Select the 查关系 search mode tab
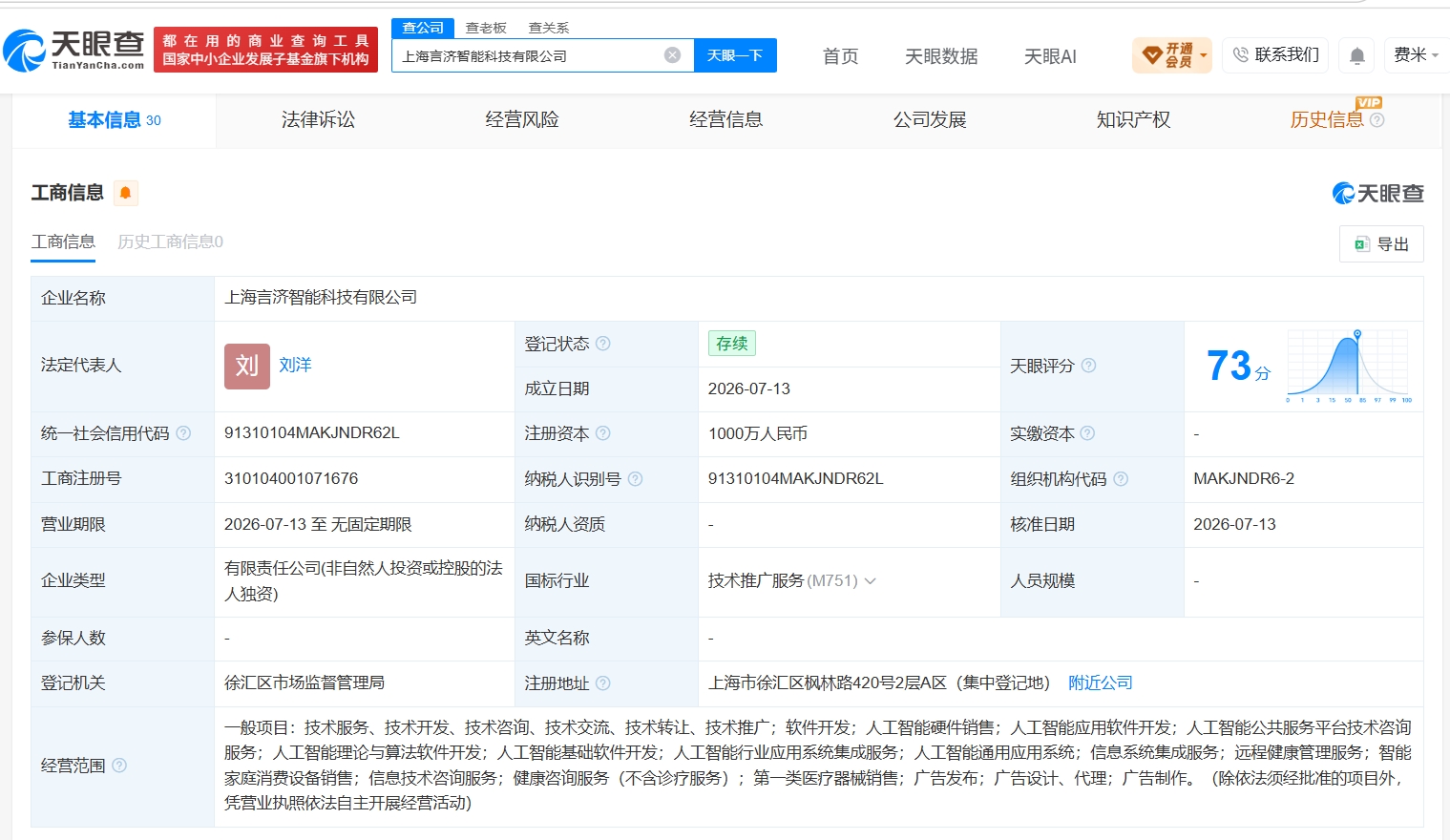1450x840 pixels. pyautogui.click(x=549, y=28)
